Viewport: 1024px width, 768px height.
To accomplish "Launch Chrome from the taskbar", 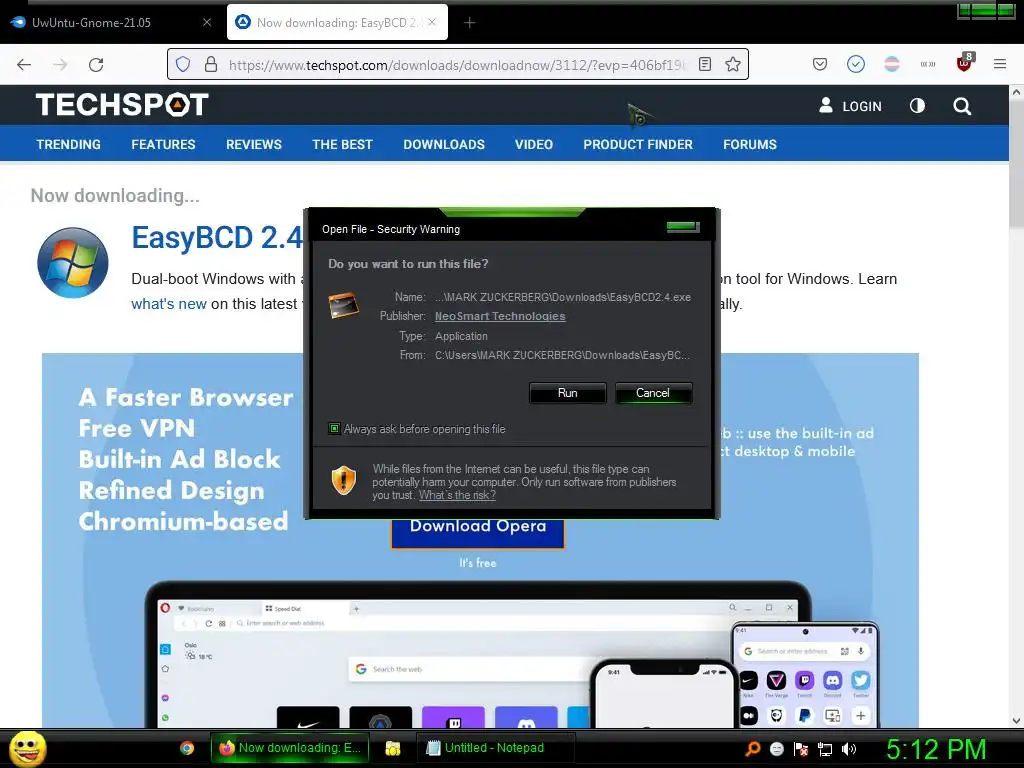I will point(187,748).
